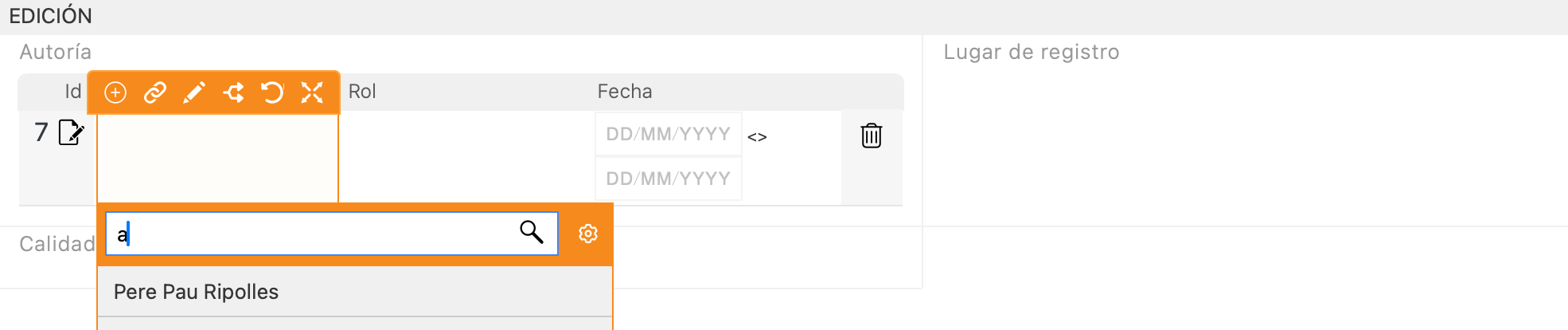This screenshot has height=330, width=1568.
Task: Open the tree navigation branch icon
Action: point(233,93)
